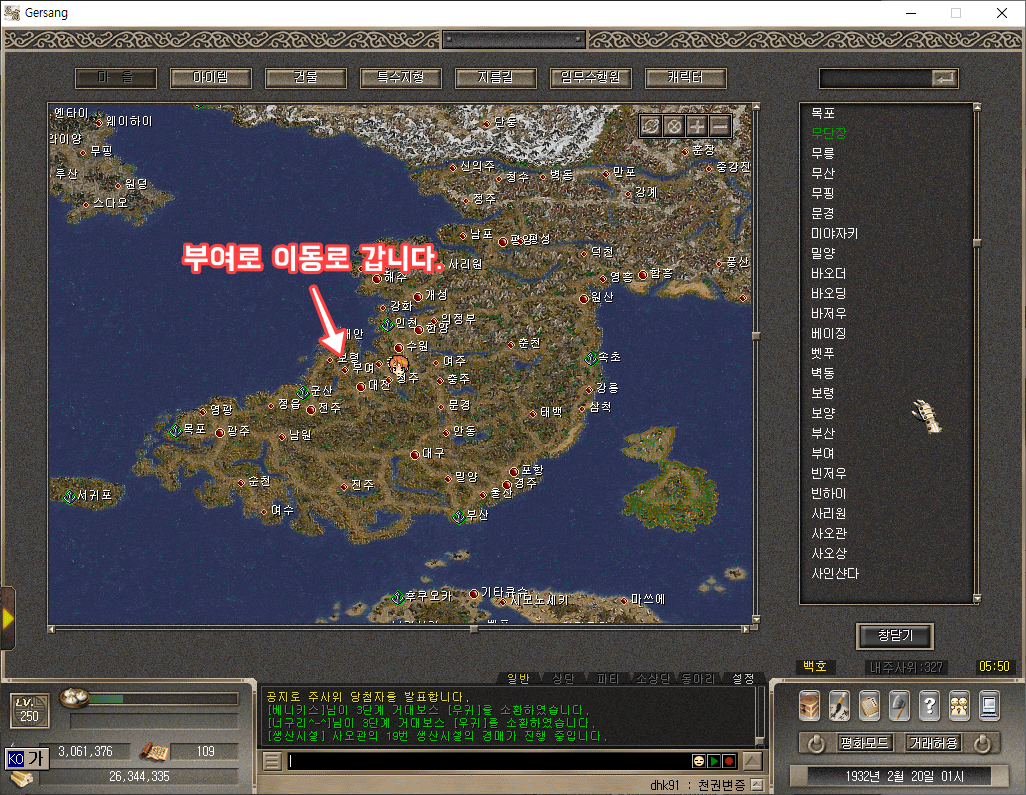Click the emoticon smiley icon in chat bar
The width and height of the screenshot is (1026, 795).
pyautogui.click(x=699, y=761)
